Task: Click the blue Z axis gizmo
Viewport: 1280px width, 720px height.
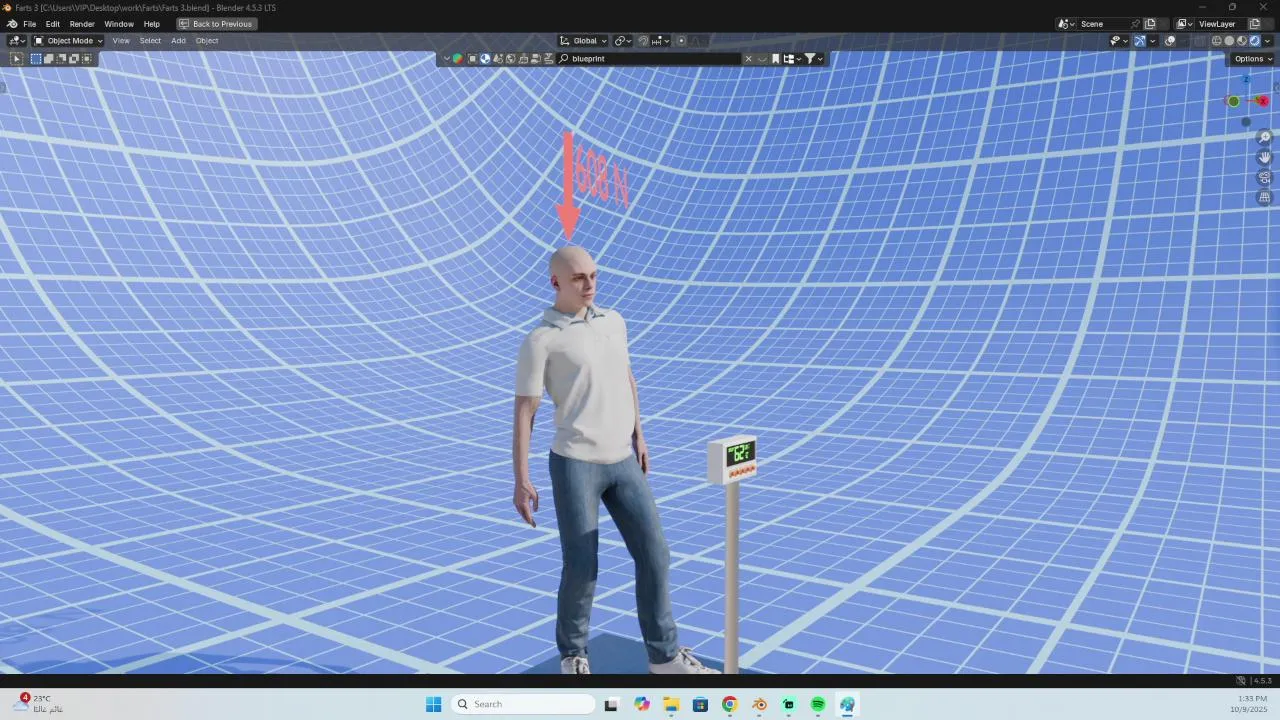Action: click(1247, 79)
